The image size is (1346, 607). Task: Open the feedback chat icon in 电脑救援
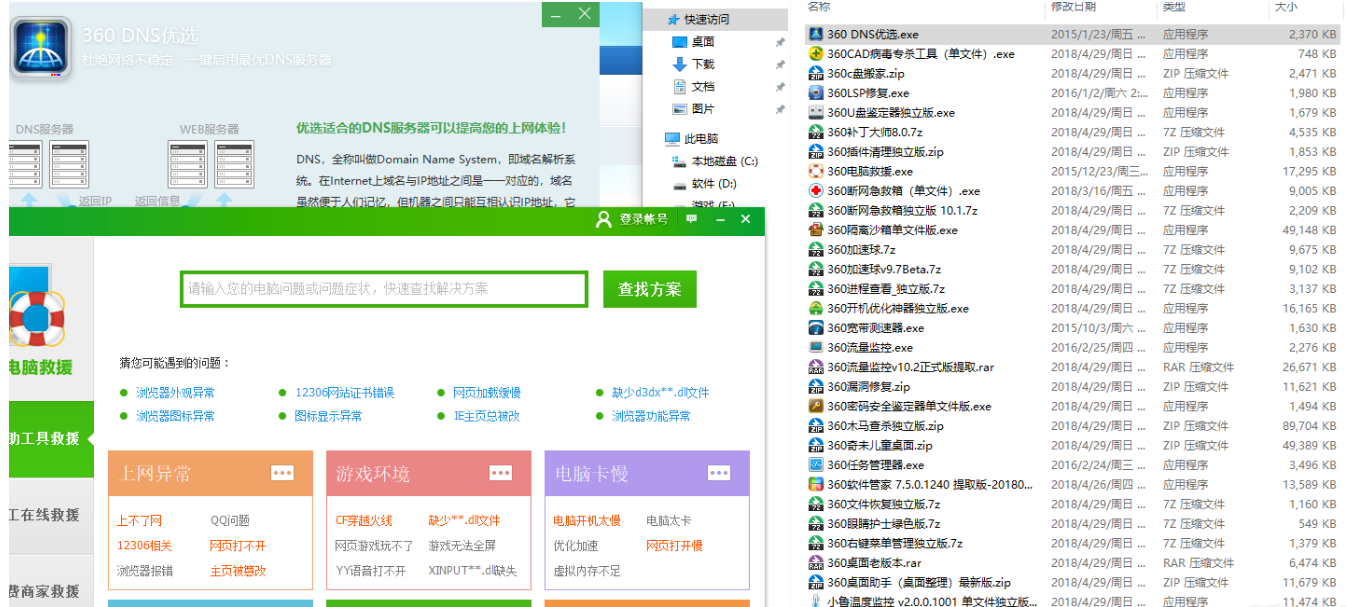(x=691, y=219)
